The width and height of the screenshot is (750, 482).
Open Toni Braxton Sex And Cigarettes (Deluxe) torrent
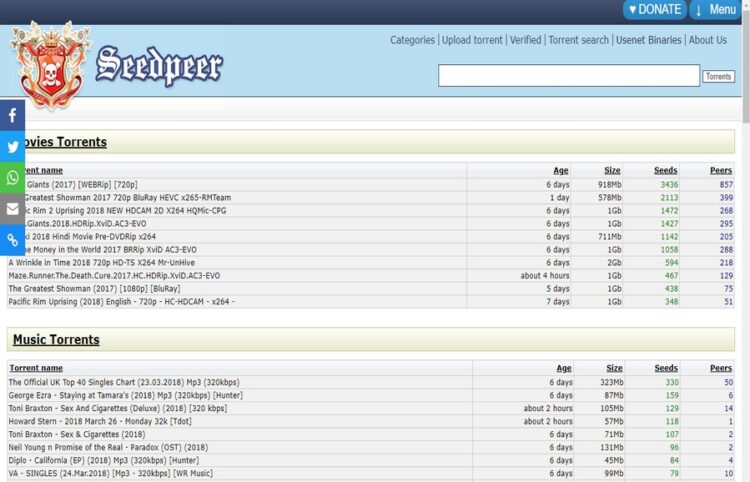118,408
